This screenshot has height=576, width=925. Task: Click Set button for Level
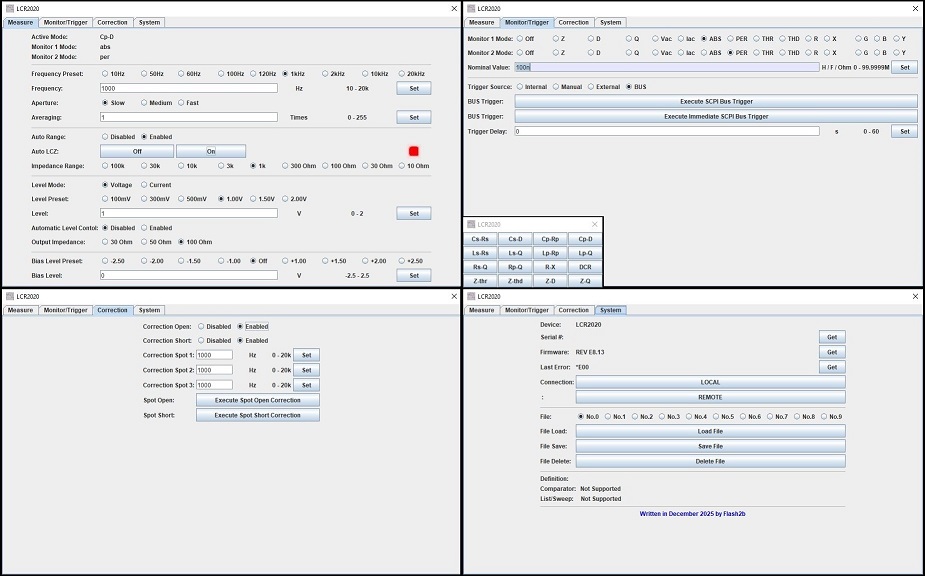(414, 214)
